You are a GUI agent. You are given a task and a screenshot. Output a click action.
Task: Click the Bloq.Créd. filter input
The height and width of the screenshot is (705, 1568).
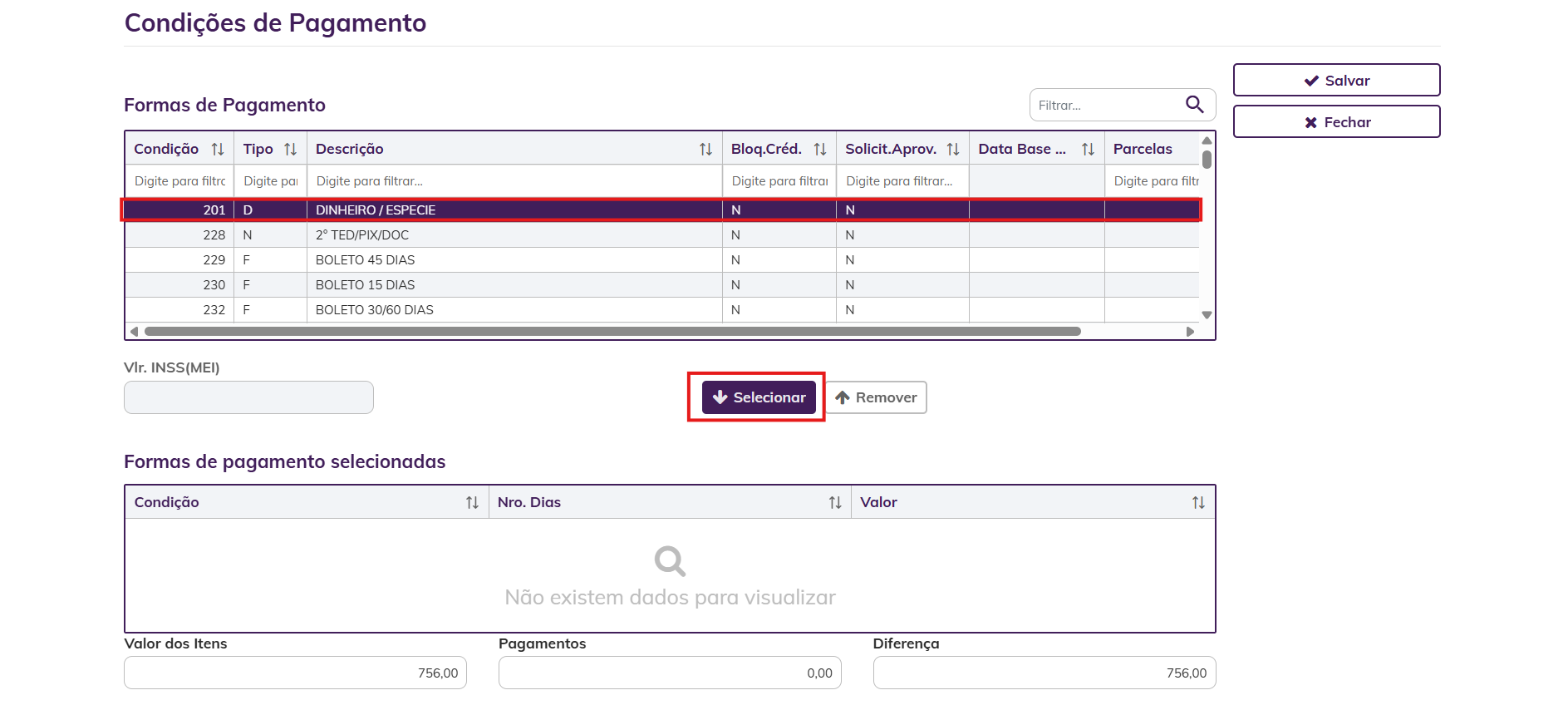(779, 181)
